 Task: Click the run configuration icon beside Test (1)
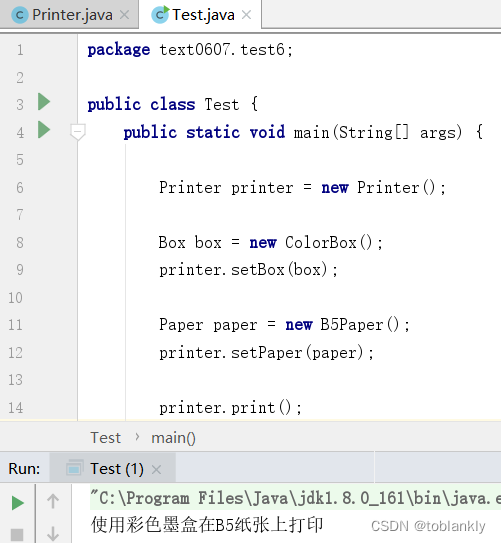pyautogui.click(x=74, y=468)
